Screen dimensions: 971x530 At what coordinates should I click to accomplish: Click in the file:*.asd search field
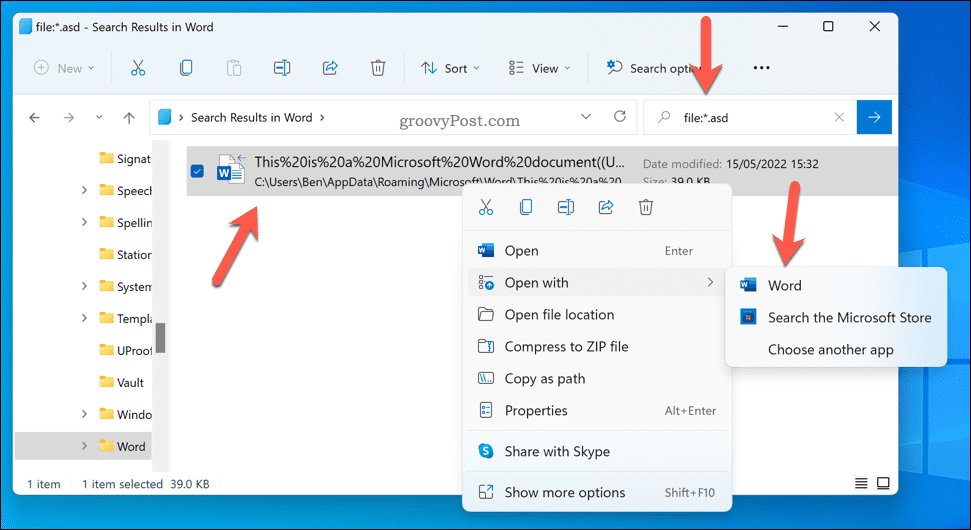[x=752, y=117]
